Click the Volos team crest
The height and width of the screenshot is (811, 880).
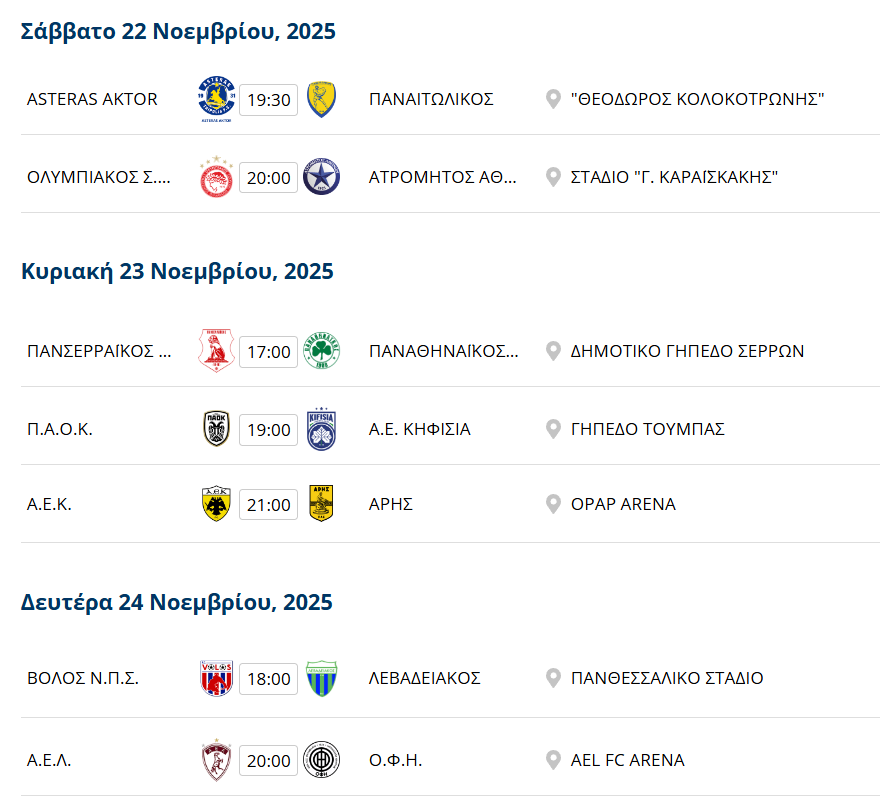point(216,678)
